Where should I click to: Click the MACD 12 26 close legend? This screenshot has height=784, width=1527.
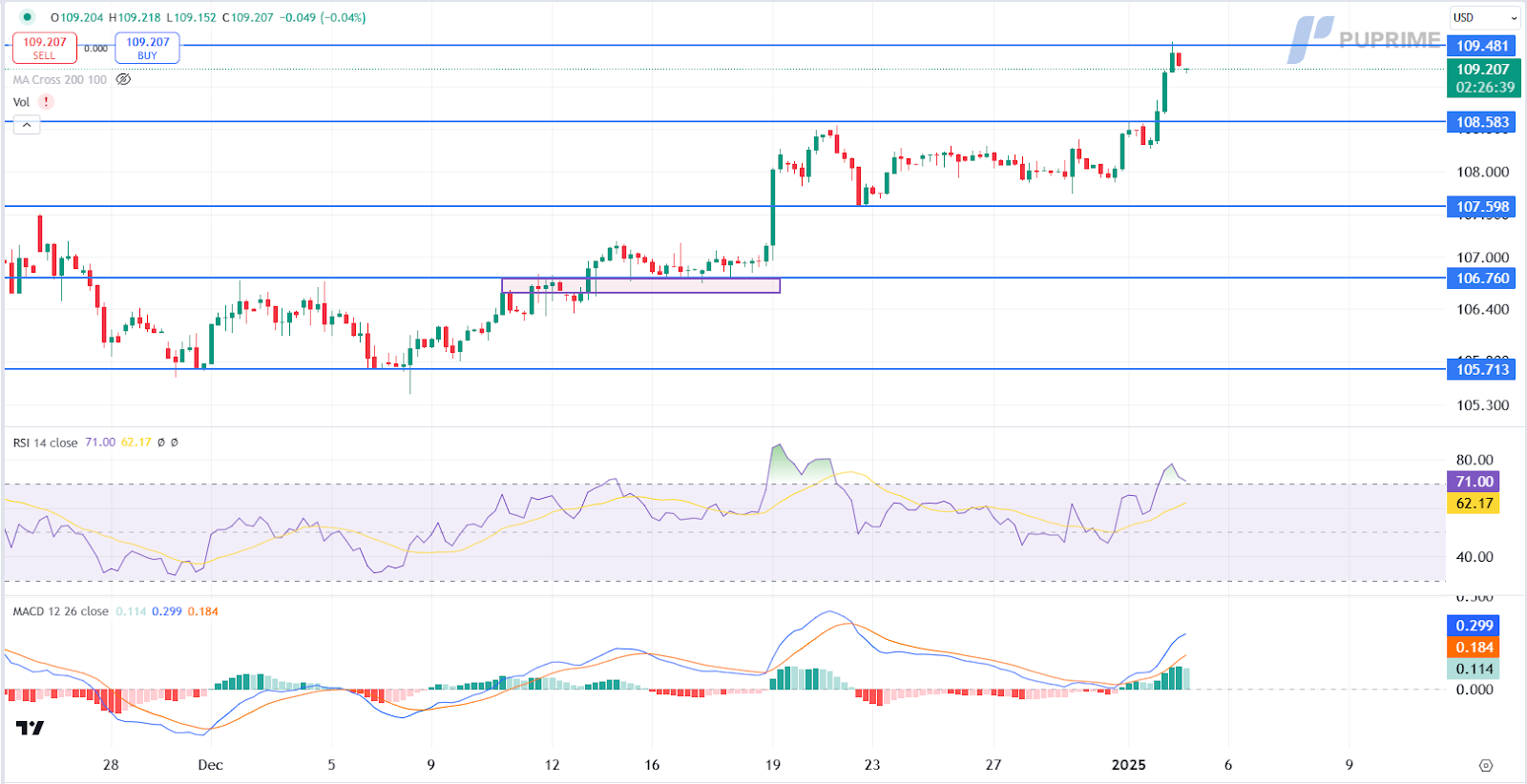point(61,611)
